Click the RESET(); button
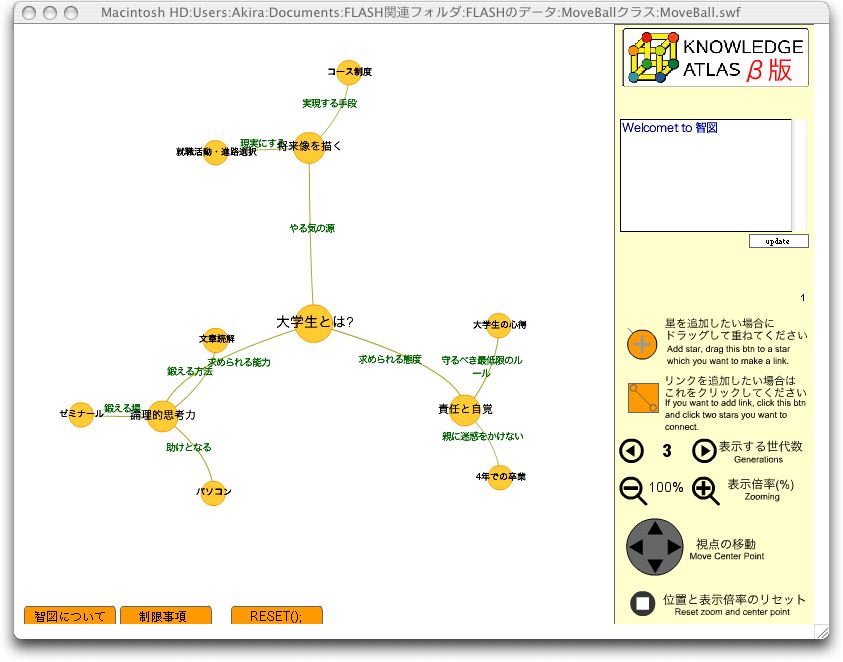The image size is (843, 662). click(x=276, y=616)
